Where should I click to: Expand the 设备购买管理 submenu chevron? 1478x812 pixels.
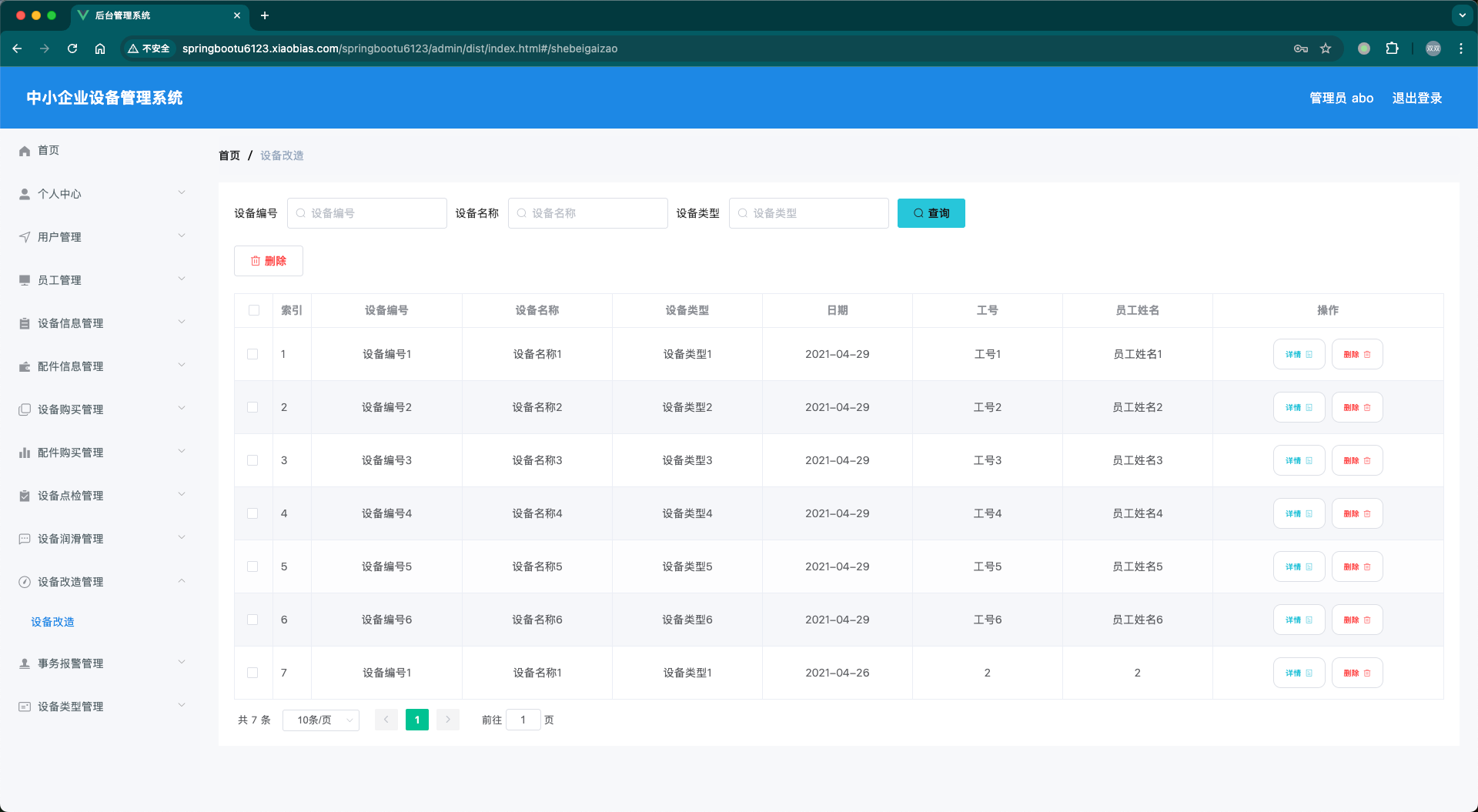click(x=182, y=408)
